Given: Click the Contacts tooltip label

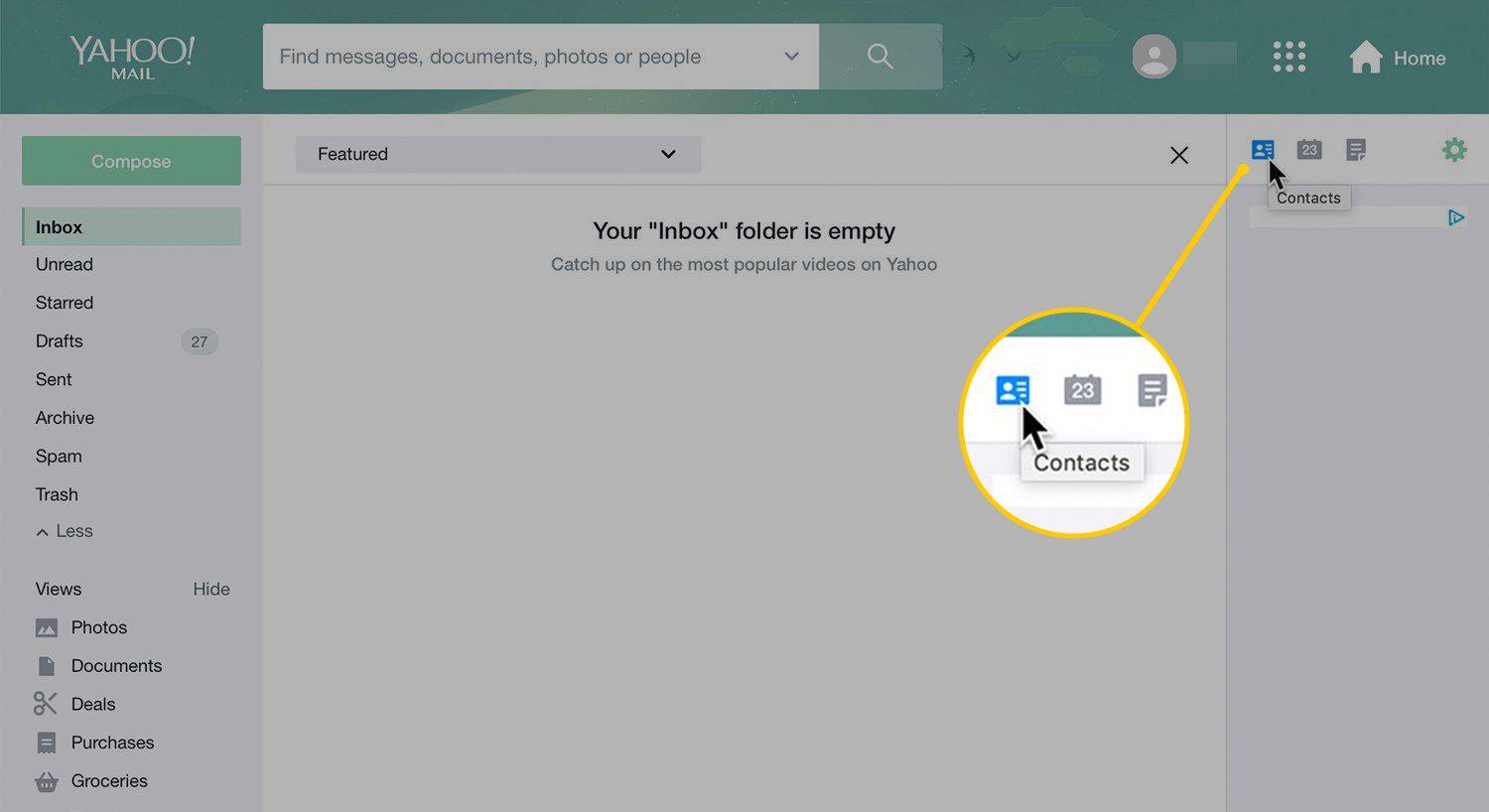Looking at the screenshot, I should 1308,198.
